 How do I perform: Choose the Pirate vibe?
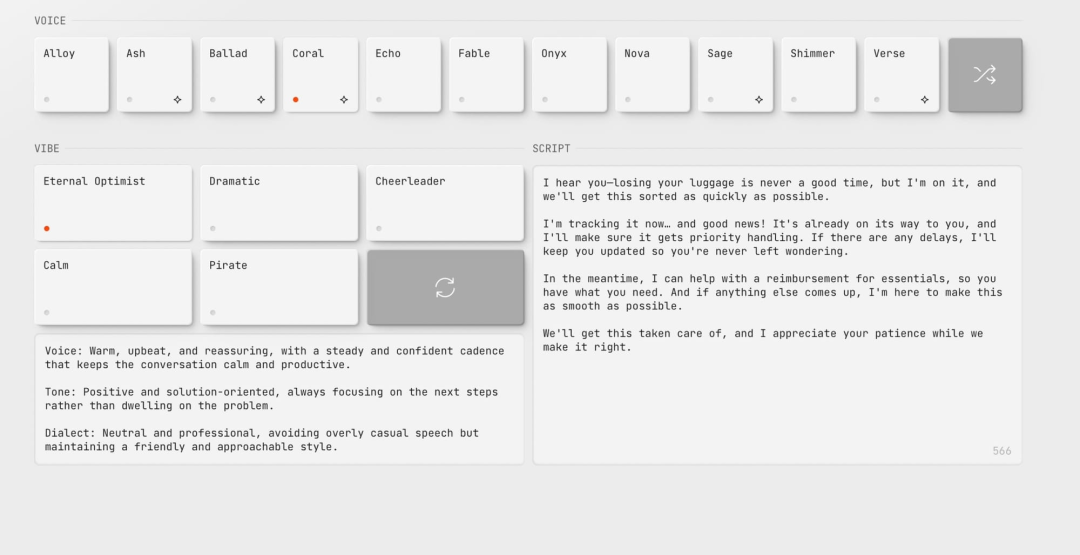coord(278,287)
